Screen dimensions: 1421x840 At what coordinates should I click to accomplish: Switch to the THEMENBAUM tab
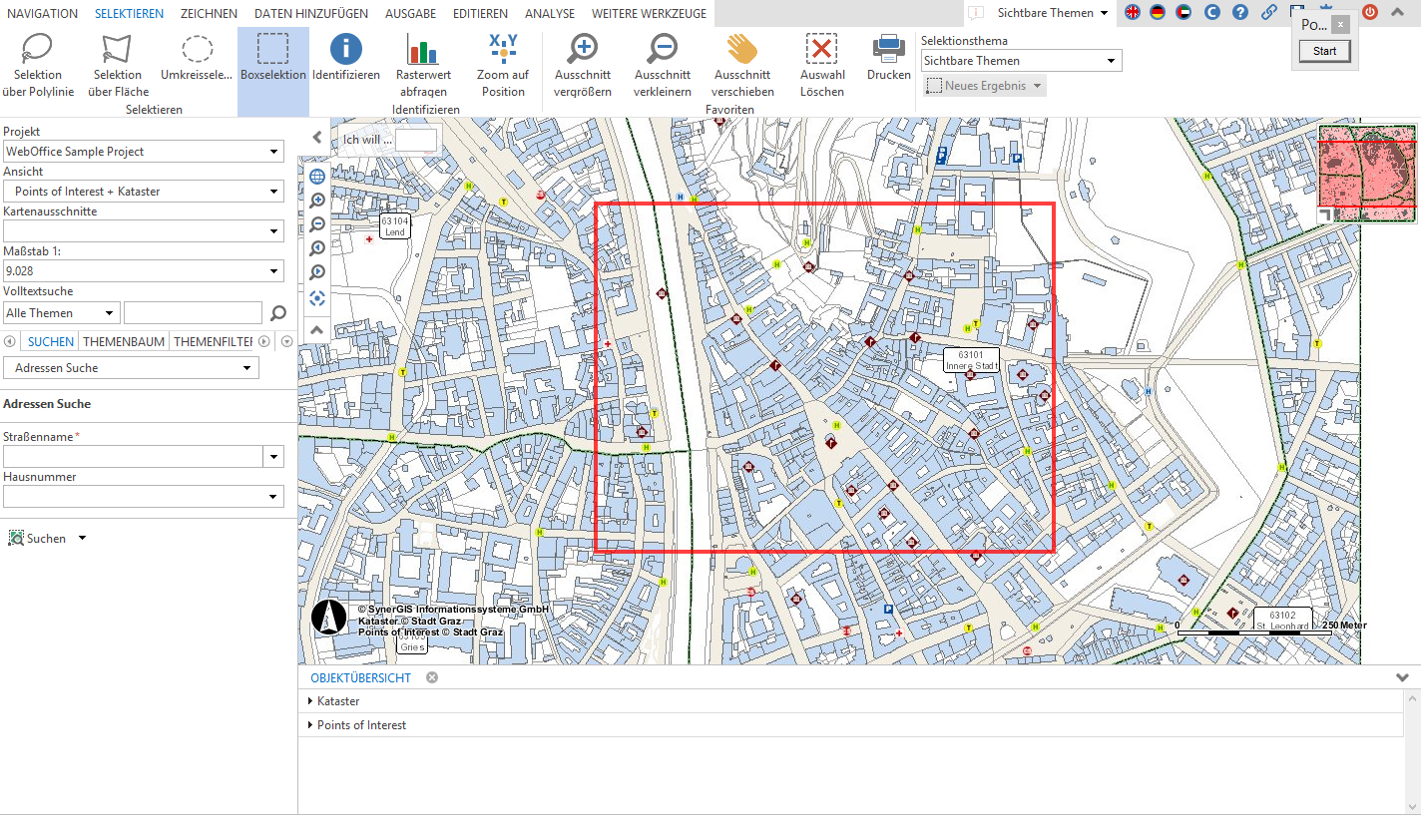[x=123, y=341]
